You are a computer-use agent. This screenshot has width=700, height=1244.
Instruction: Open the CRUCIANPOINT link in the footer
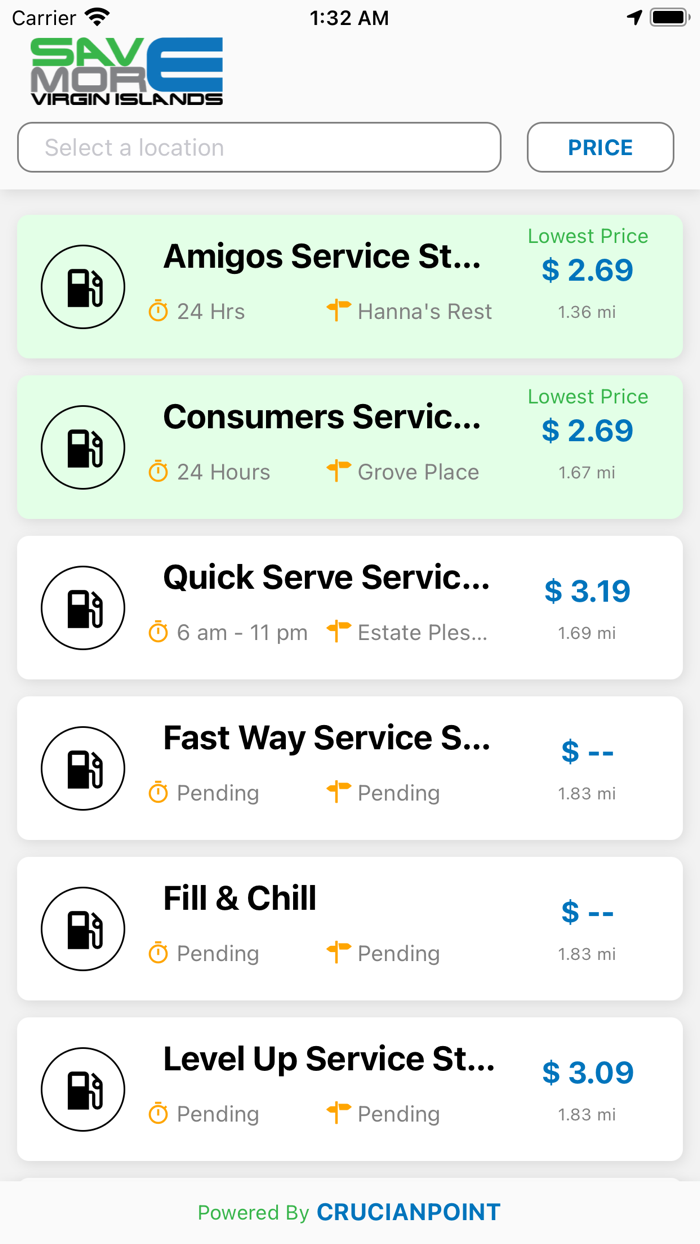coord(408,1213)
